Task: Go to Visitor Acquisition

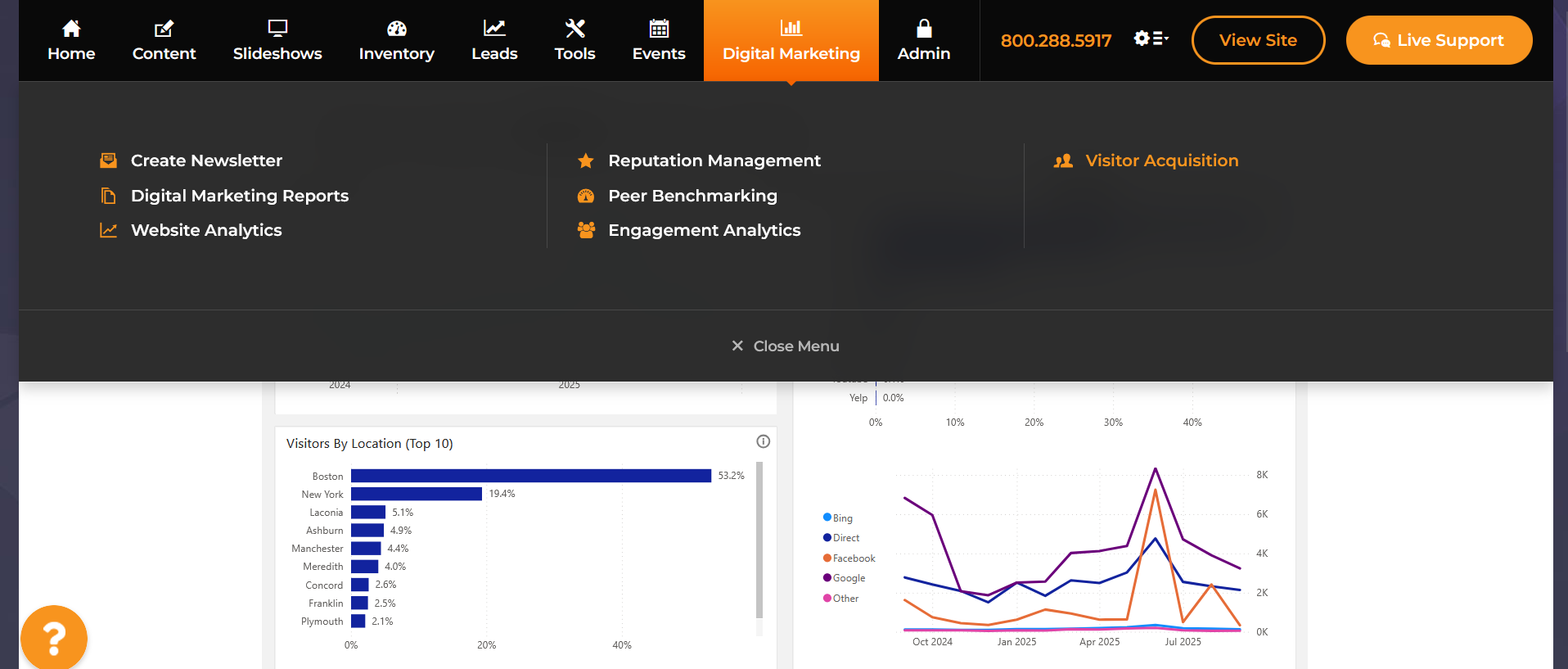Action: [1162, 160]
